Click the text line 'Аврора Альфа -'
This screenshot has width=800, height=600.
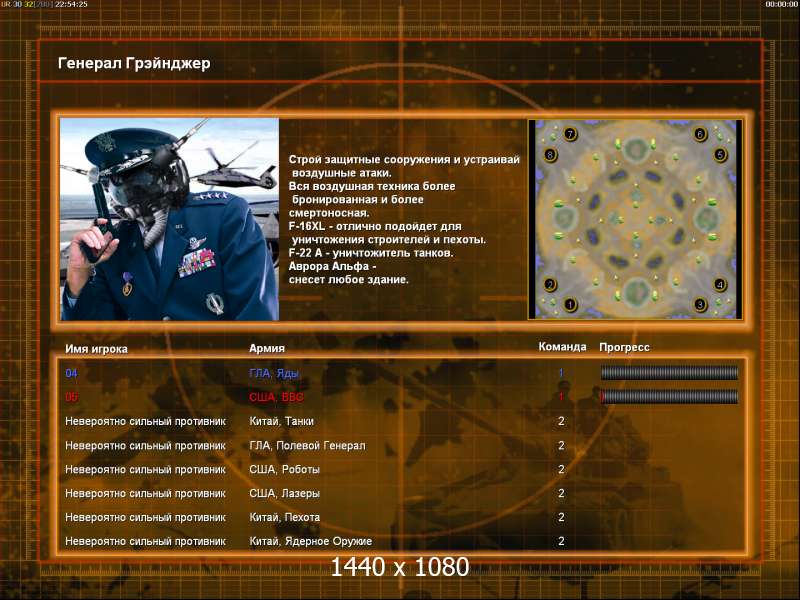[x=332, y=266]
